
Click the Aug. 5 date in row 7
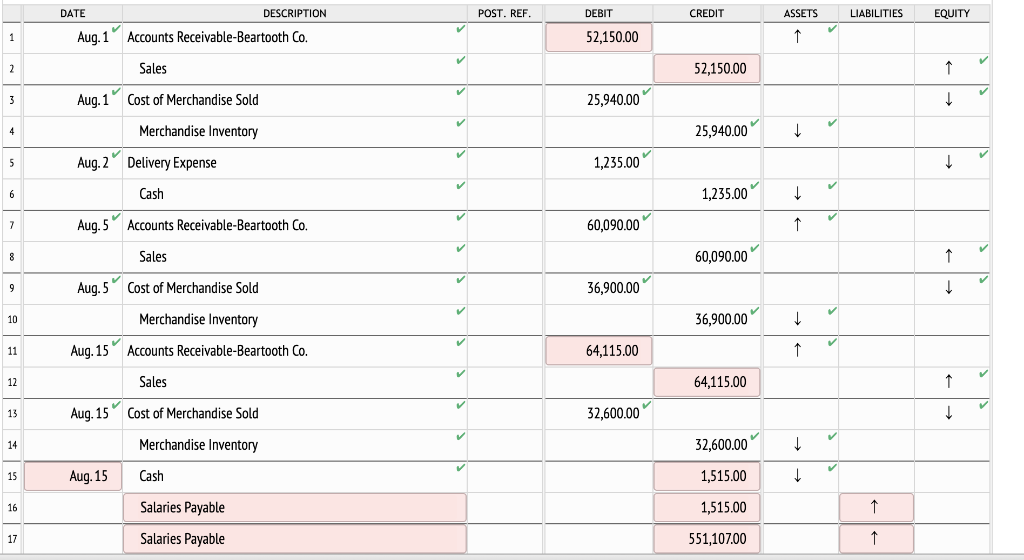coord(93,225)
